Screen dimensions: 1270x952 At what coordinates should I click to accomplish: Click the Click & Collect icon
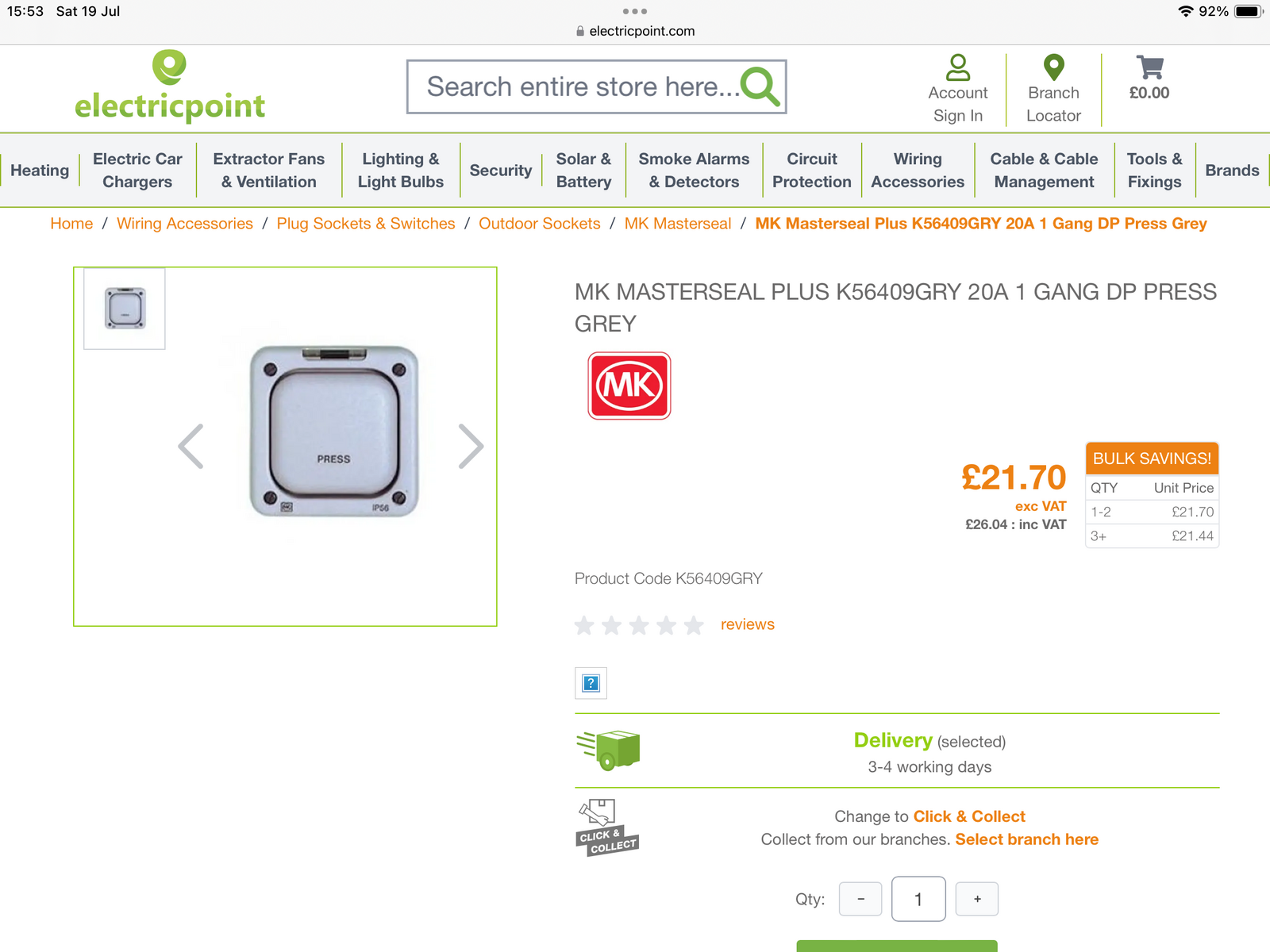click(x=607, y=827)
